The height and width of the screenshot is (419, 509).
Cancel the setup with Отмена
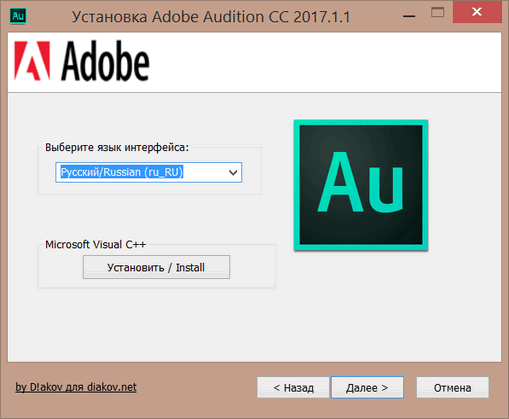tap(453, 388)
